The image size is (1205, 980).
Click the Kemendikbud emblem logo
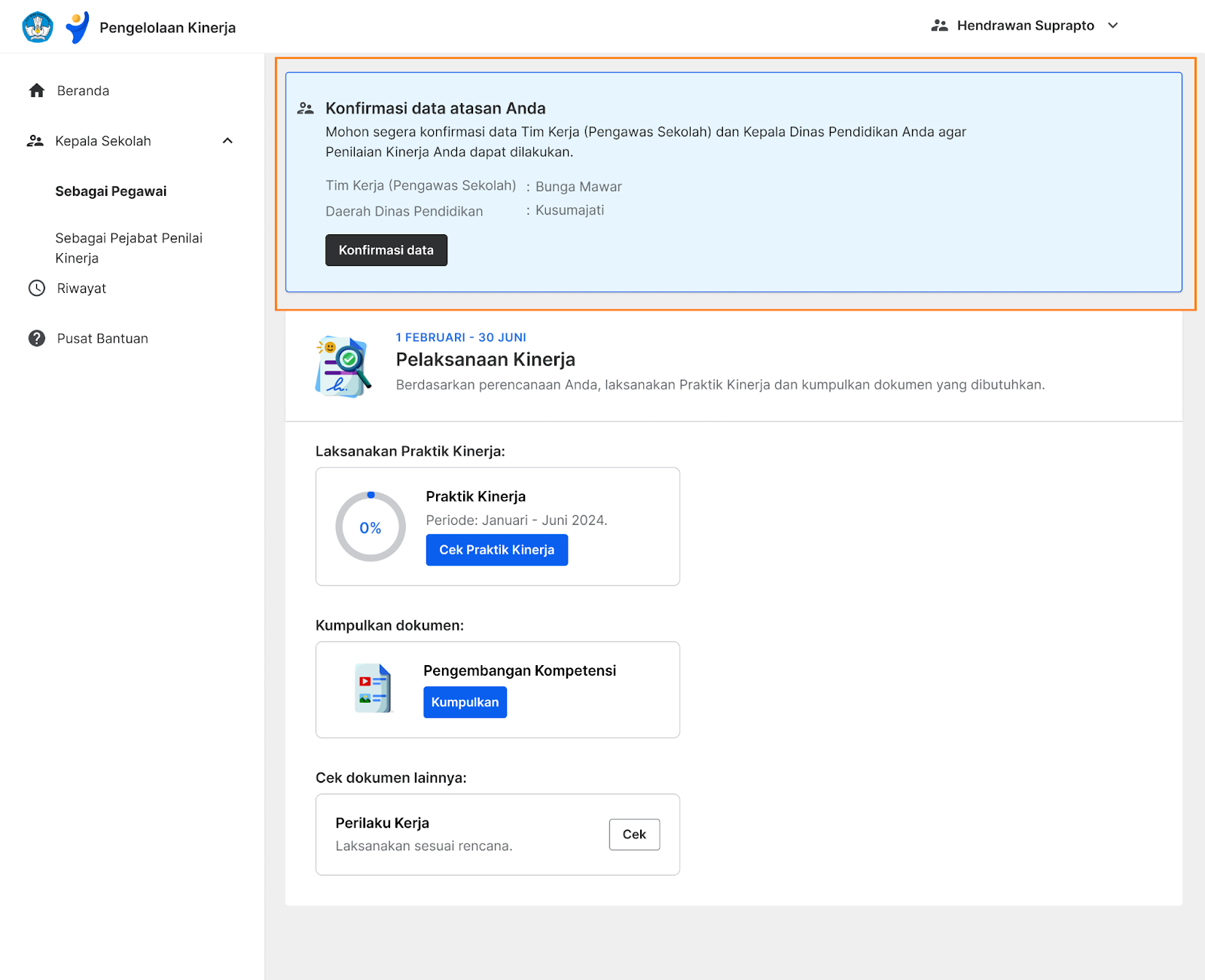38,27
